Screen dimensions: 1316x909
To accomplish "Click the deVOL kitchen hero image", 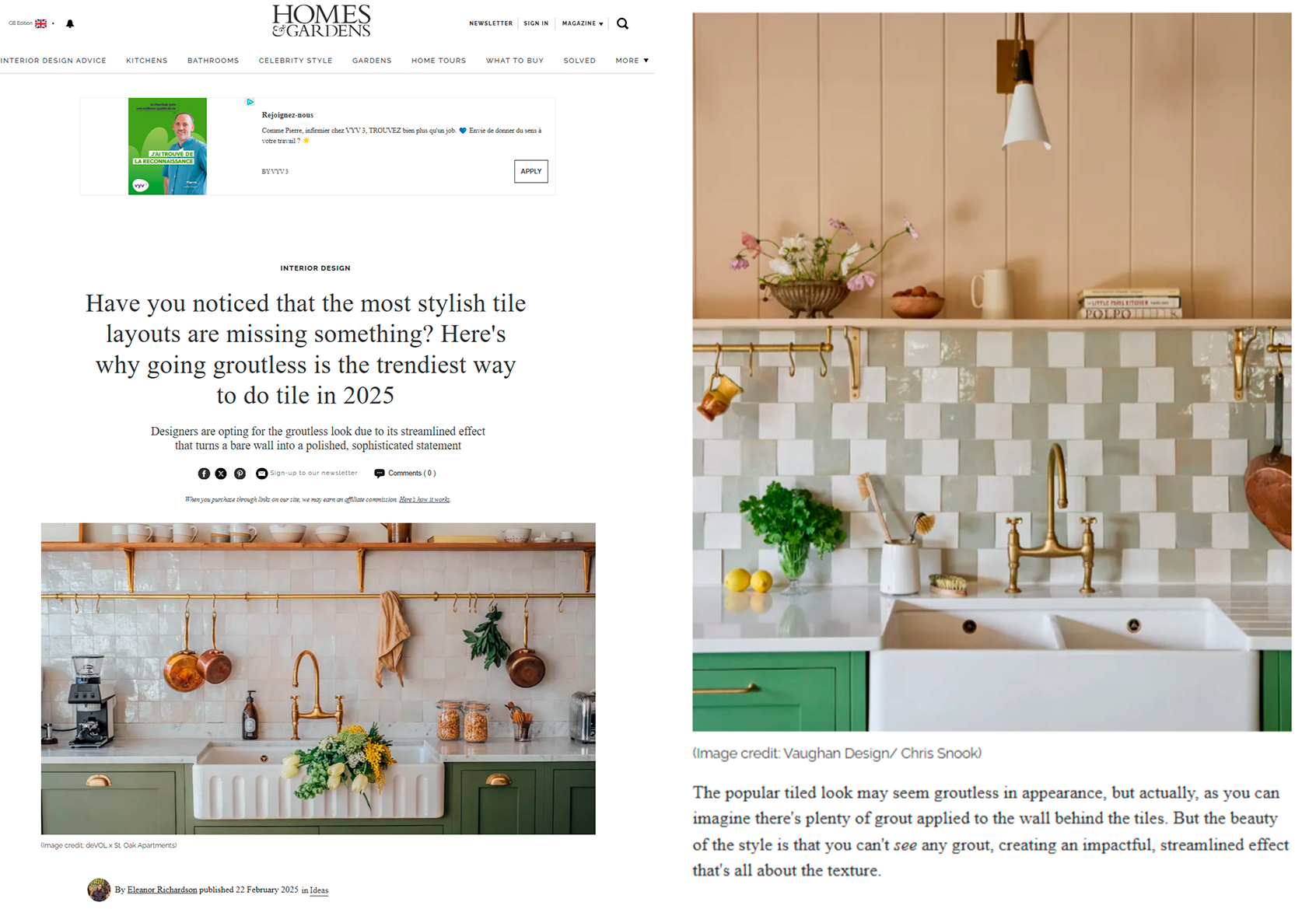I will (x=318, y=679).
